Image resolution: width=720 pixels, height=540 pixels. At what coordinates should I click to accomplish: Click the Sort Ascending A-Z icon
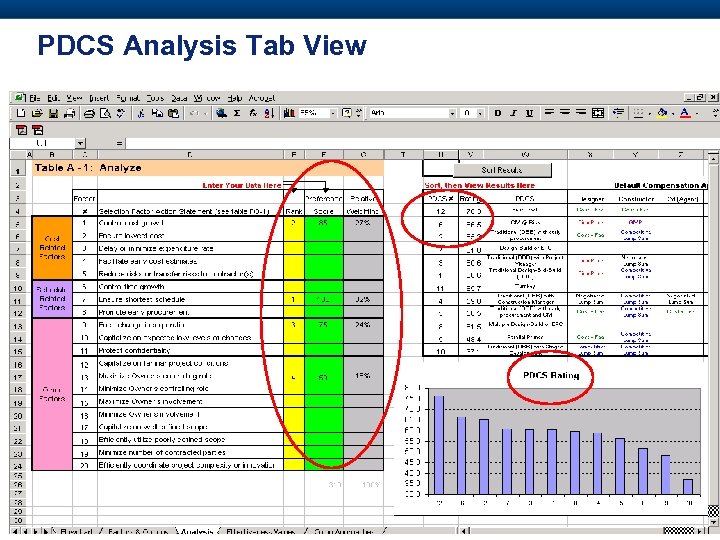(269, 113)
